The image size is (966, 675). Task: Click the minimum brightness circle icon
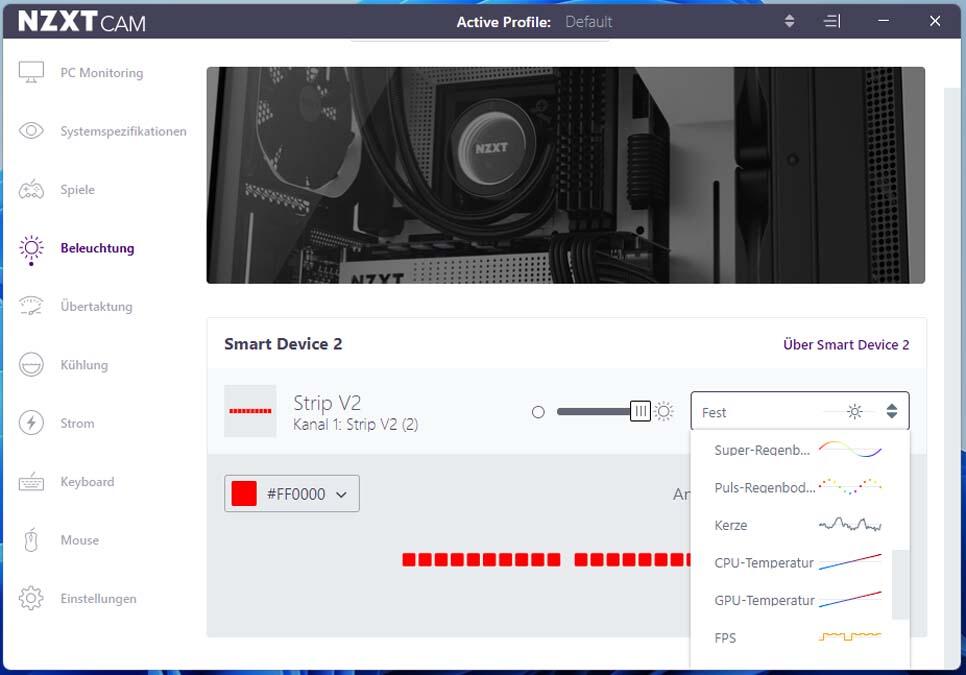pos(538,412)
